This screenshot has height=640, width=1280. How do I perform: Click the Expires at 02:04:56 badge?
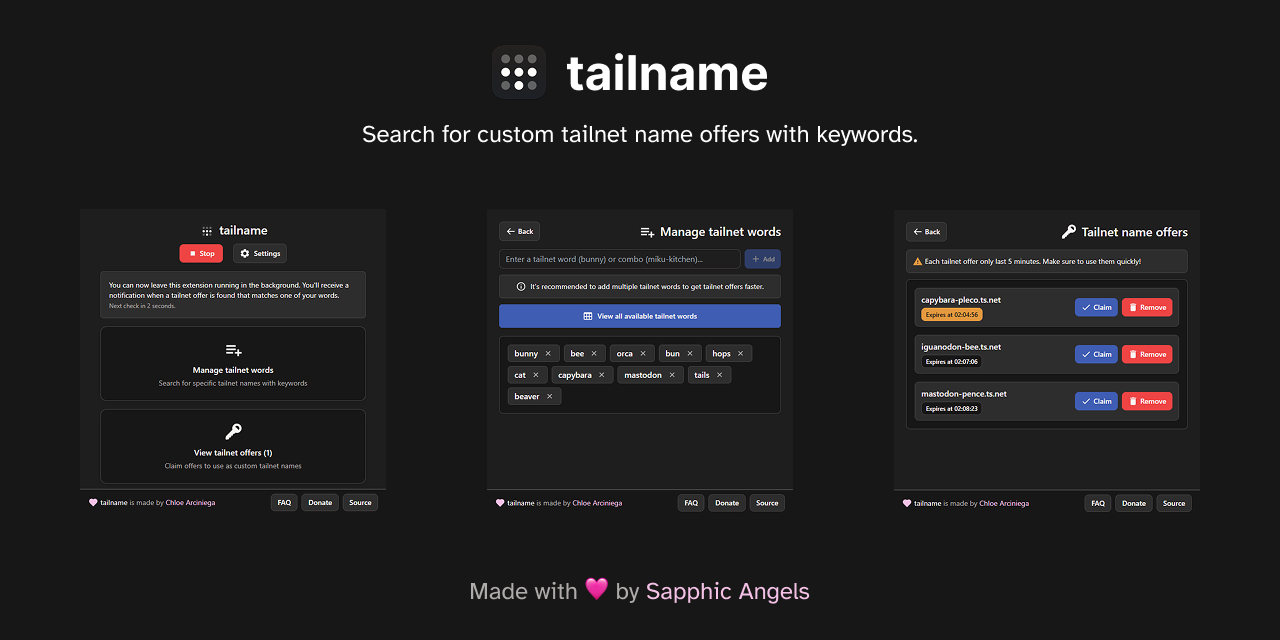(x=952, y=314)
